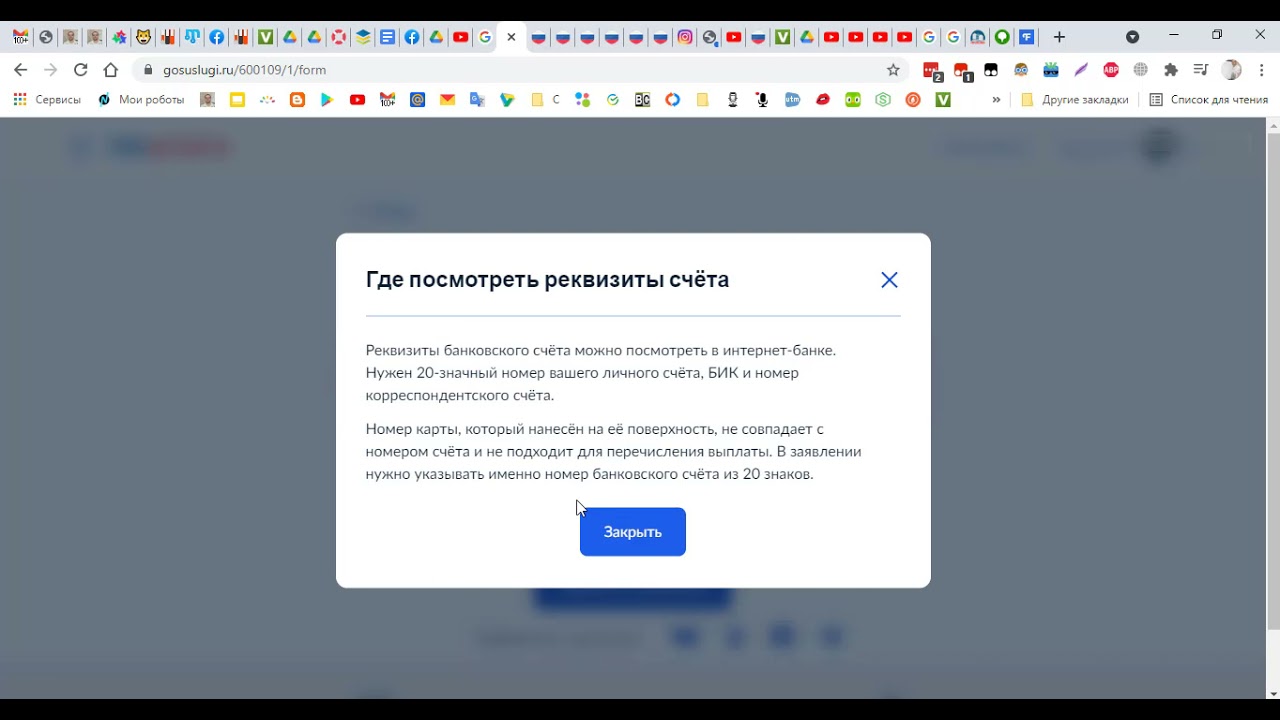
Task: Click the blue Закрыть button
Action: click(633, 532)
